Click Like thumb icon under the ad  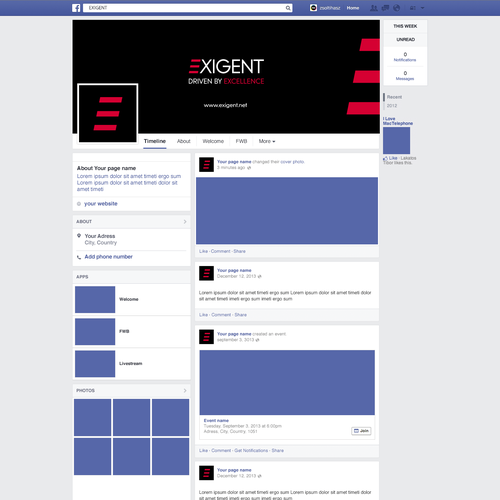[385, 158]
